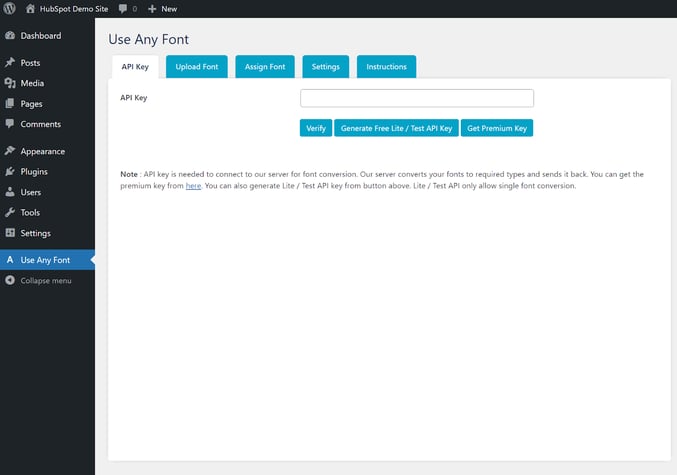The width and height of the screenshot is (677, 475).
Task: Open the comments bubble icon in admin bar
Action: tap(123, 9)
